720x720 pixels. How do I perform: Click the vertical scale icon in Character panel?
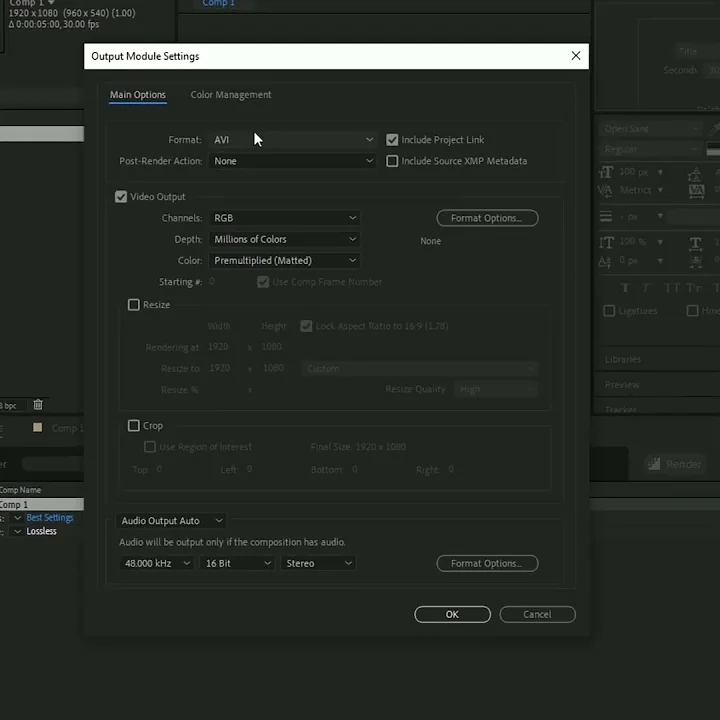click(606, 242)
